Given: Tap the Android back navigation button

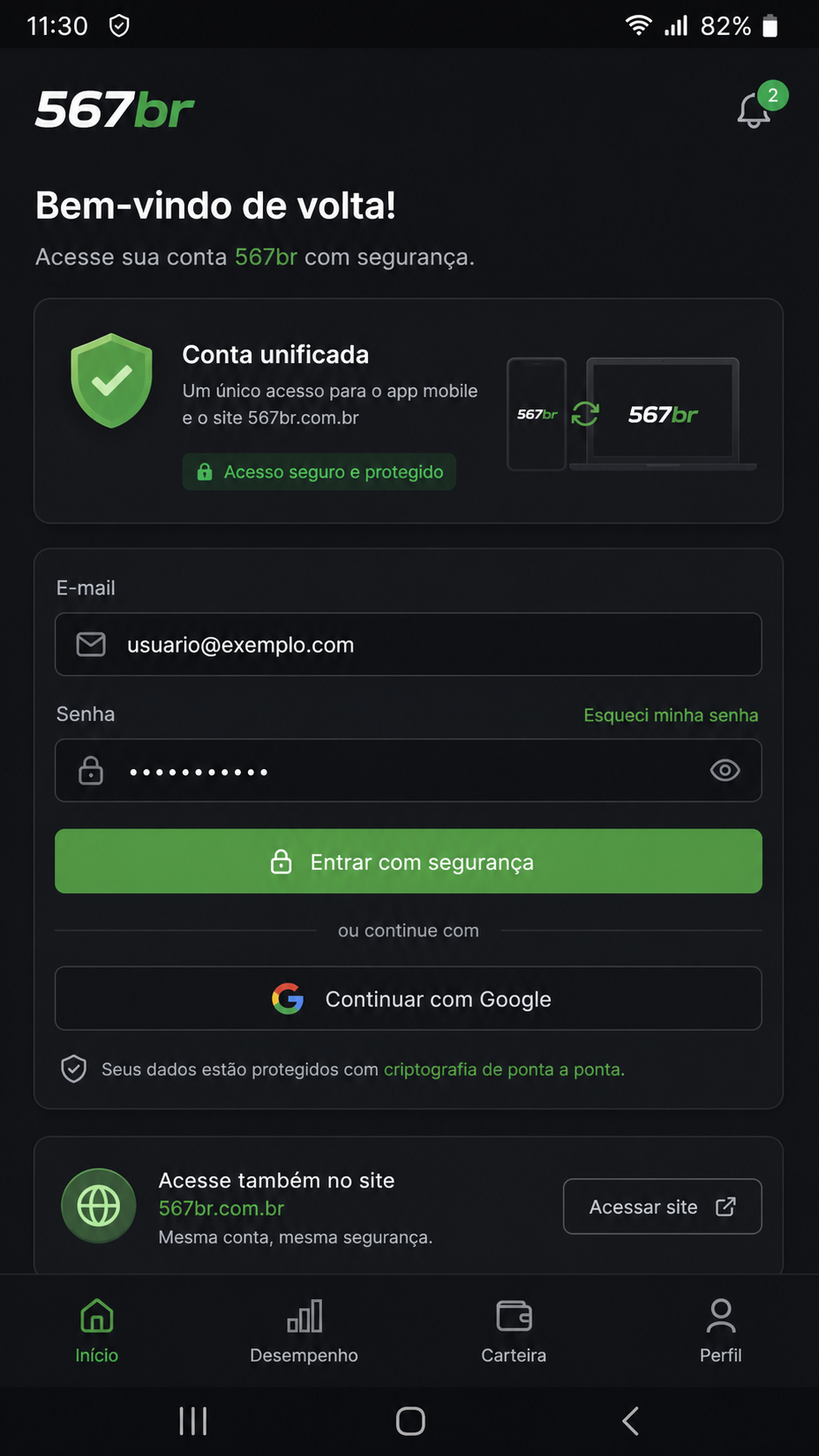Looking at the screenshot, I should coord(630,1421).
